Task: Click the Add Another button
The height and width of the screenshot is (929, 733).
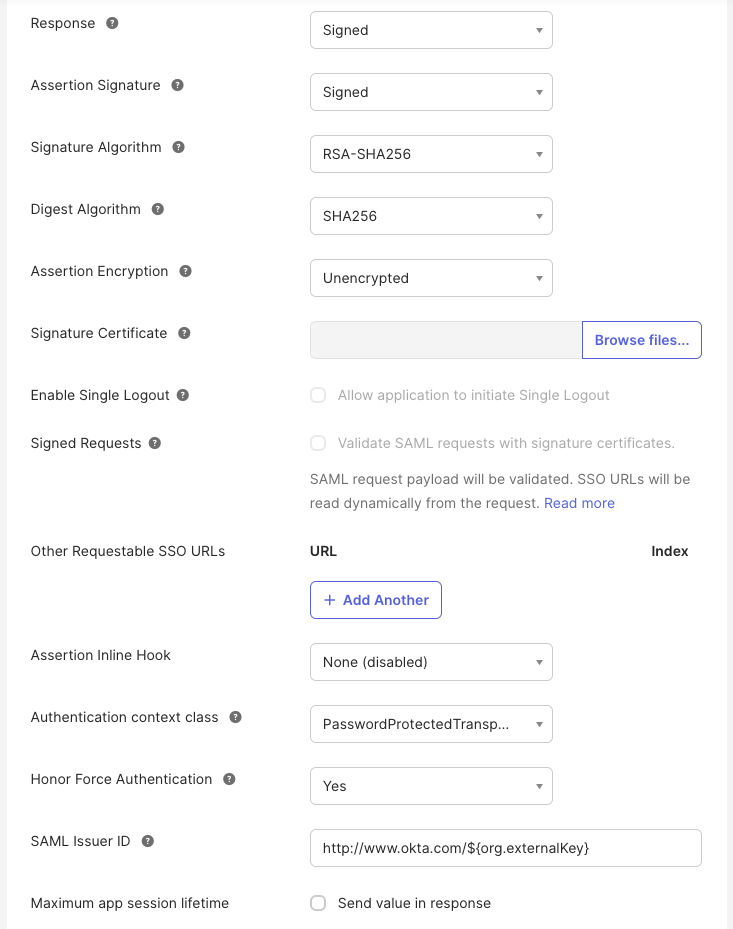Action: tap(376, 600)
